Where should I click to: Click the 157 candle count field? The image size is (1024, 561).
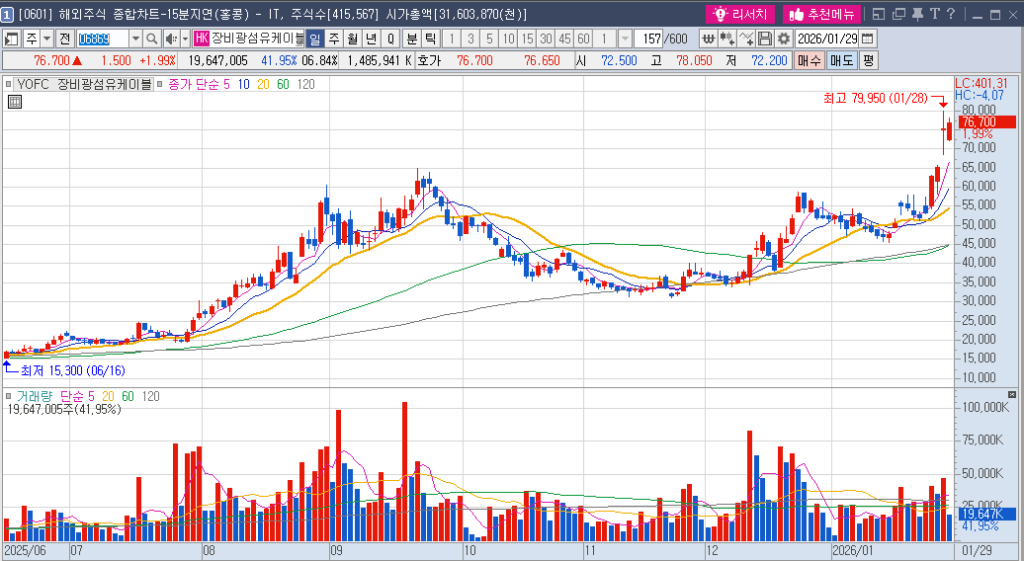click(x=648, y=38)
